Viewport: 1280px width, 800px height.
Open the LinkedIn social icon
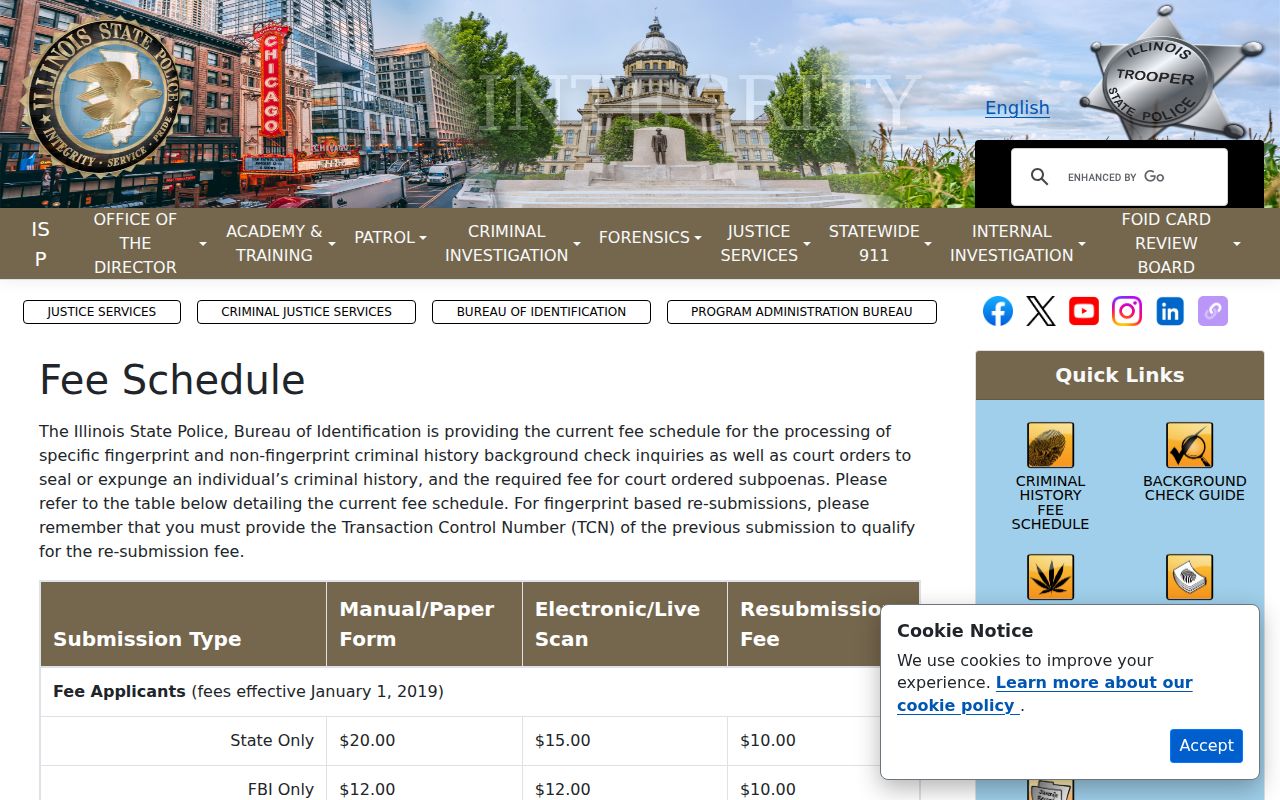1170,311
